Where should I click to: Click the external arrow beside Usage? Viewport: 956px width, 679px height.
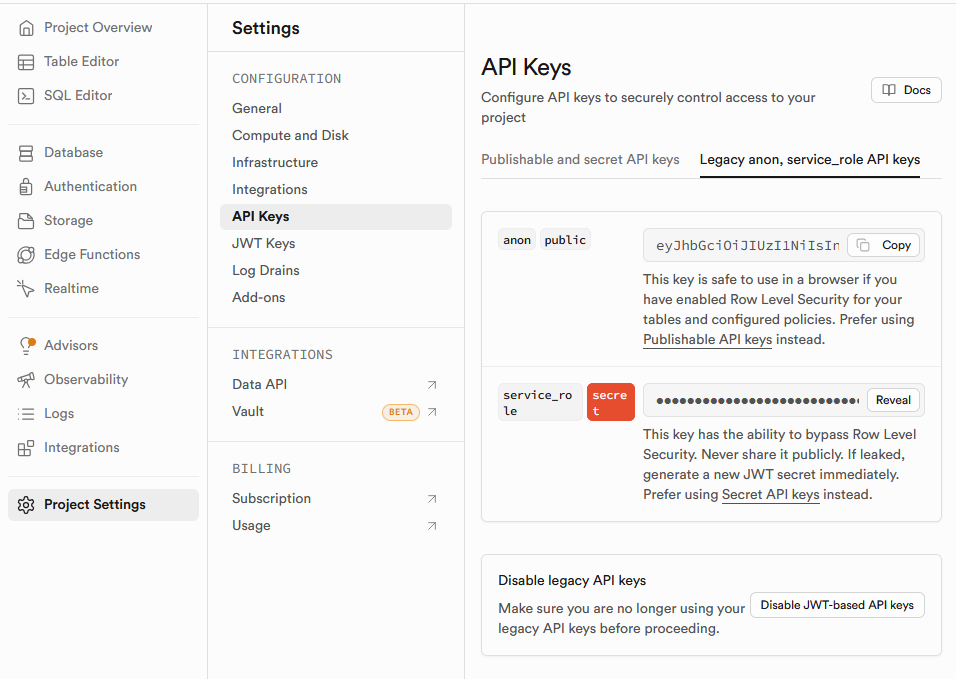[432, 526]
